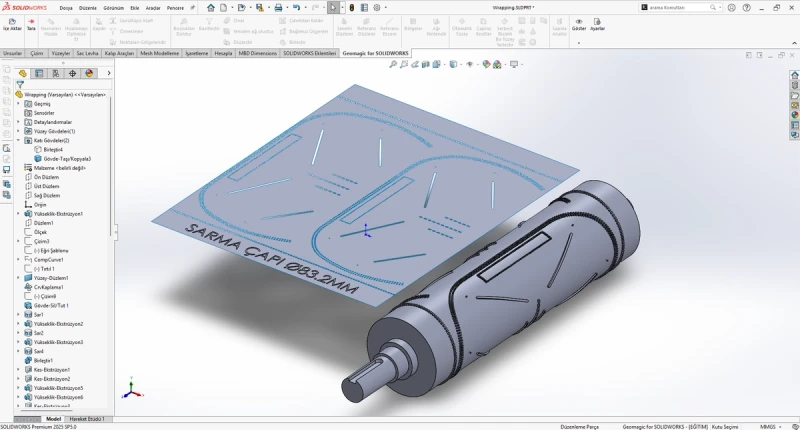Switch to the Sac Levha tab
The image size is (800, 430).
pyautogui.click(x=87, y=53)
